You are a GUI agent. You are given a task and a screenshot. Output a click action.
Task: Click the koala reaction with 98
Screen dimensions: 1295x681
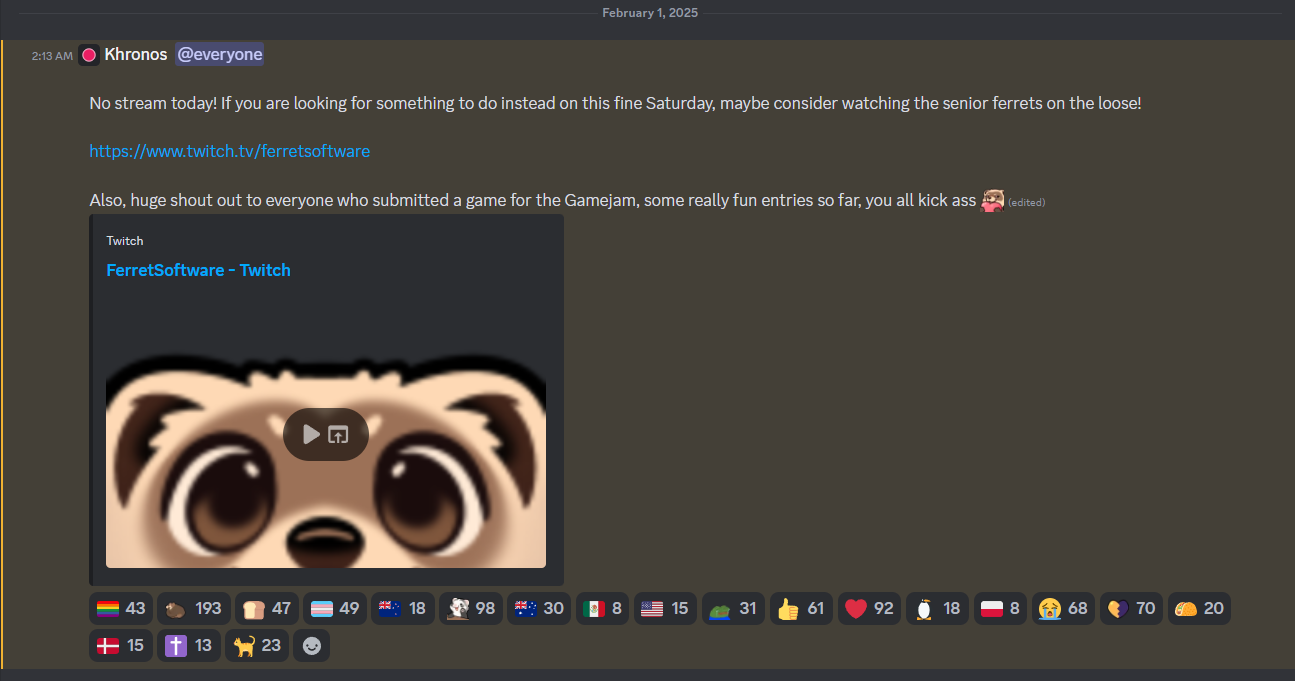coord(471,608)
